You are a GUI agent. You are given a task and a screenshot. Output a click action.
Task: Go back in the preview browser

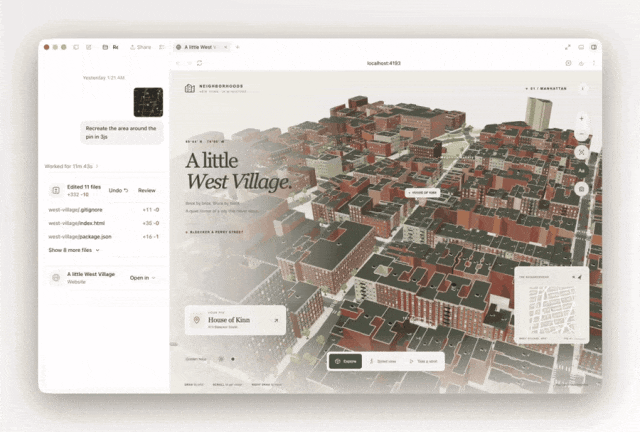(x=178, y=63)
